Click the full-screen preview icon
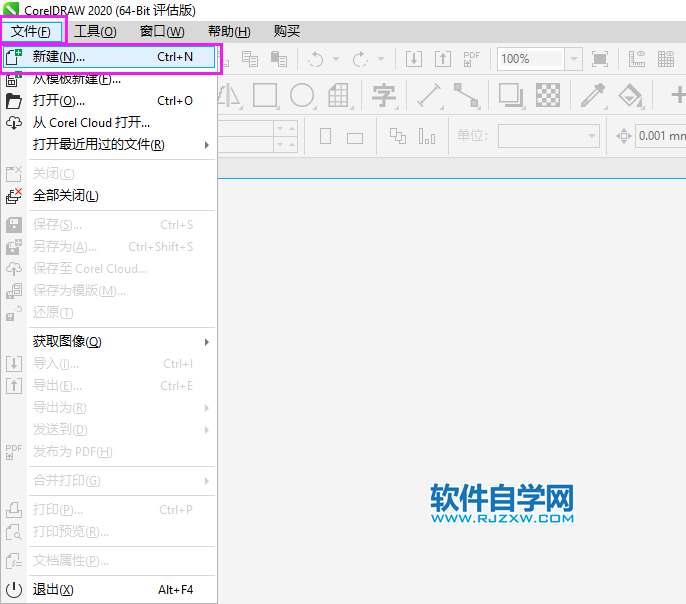Screen dimensions: 686x604 (x=600, y=59)
